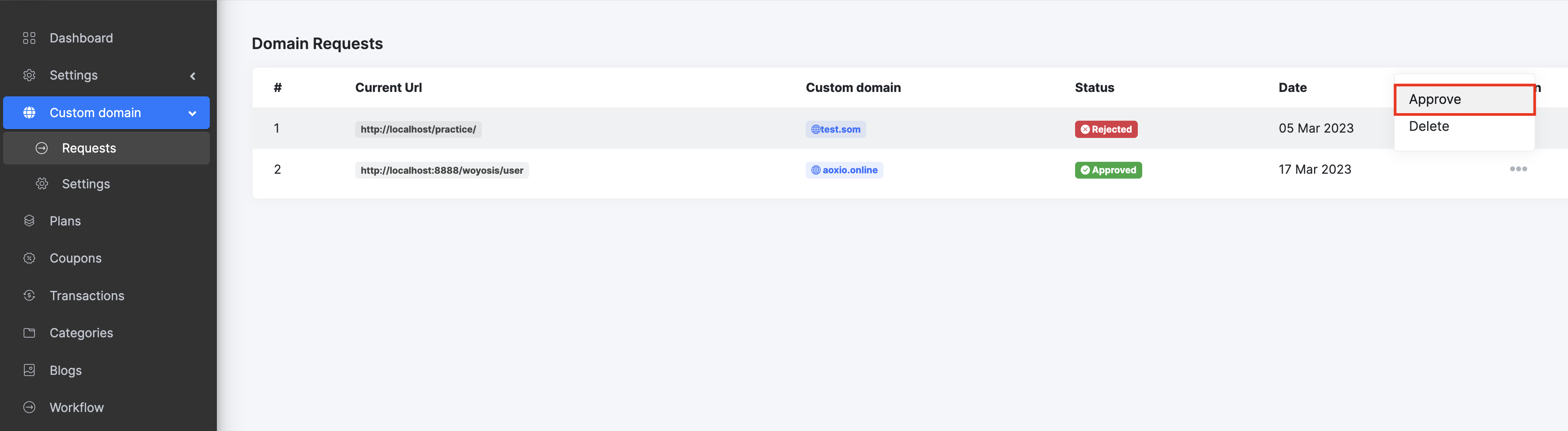Choose Approve from the action menu
Screen dimensions: 1568x431
(x=1435, y=99)
